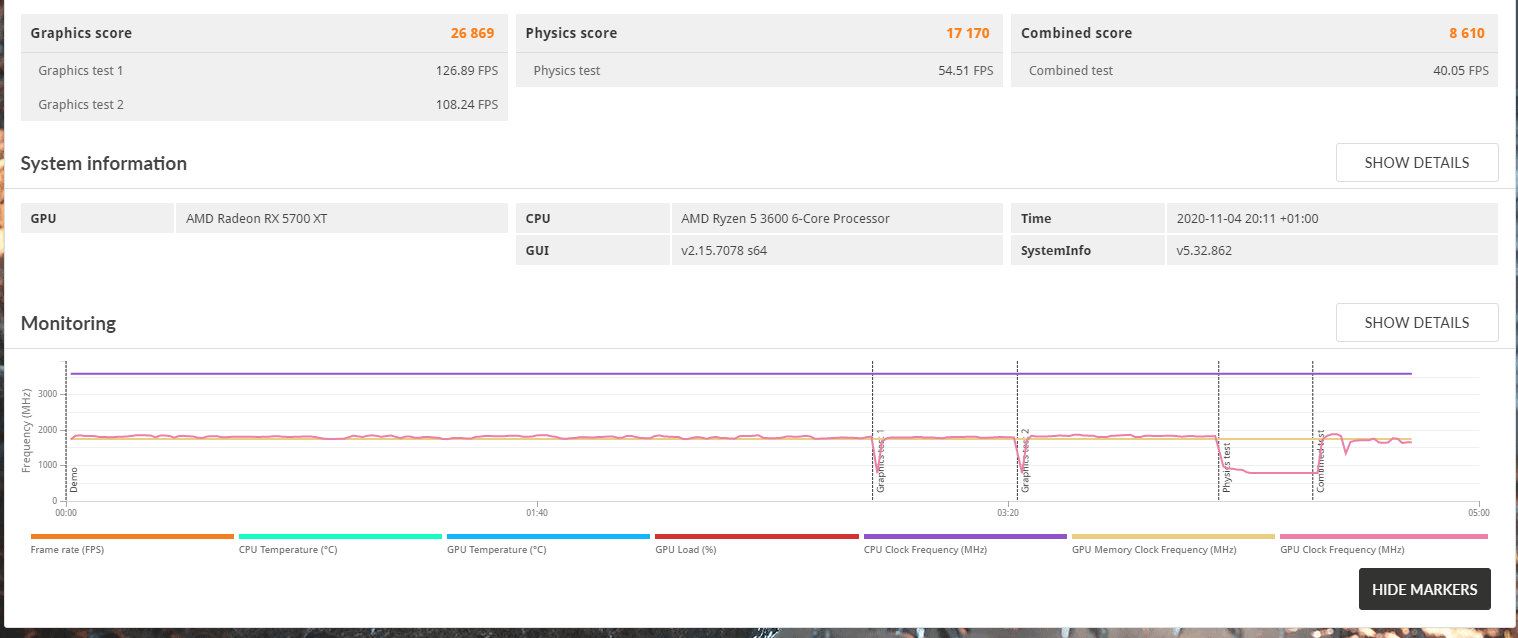Click the 05:00 time axis label

1478,513
